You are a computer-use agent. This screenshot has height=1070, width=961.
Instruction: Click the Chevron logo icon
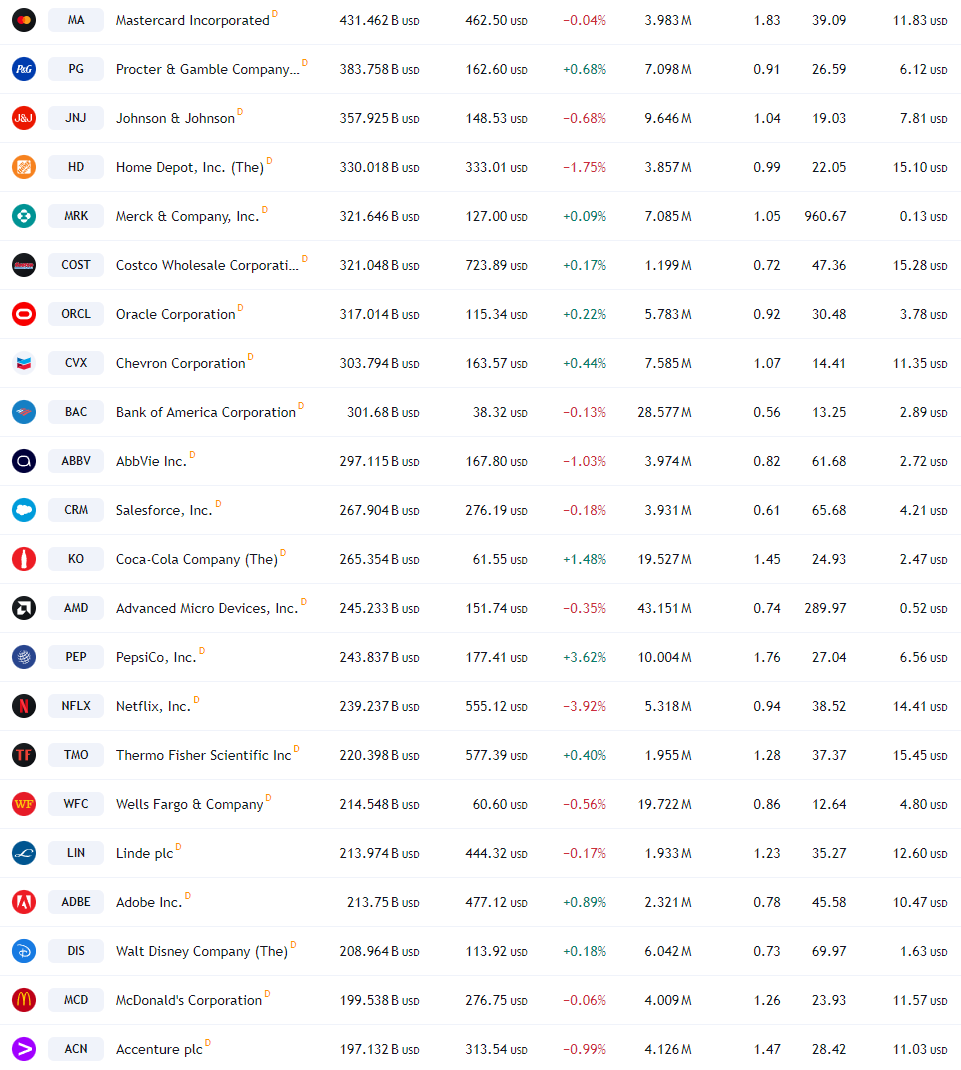(x=24, y=363)
